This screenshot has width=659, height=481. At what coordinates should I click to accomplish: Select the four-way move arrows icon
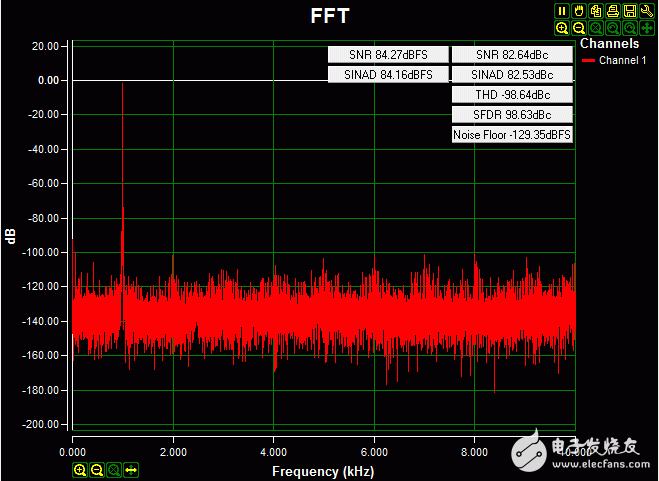point(647,28)
